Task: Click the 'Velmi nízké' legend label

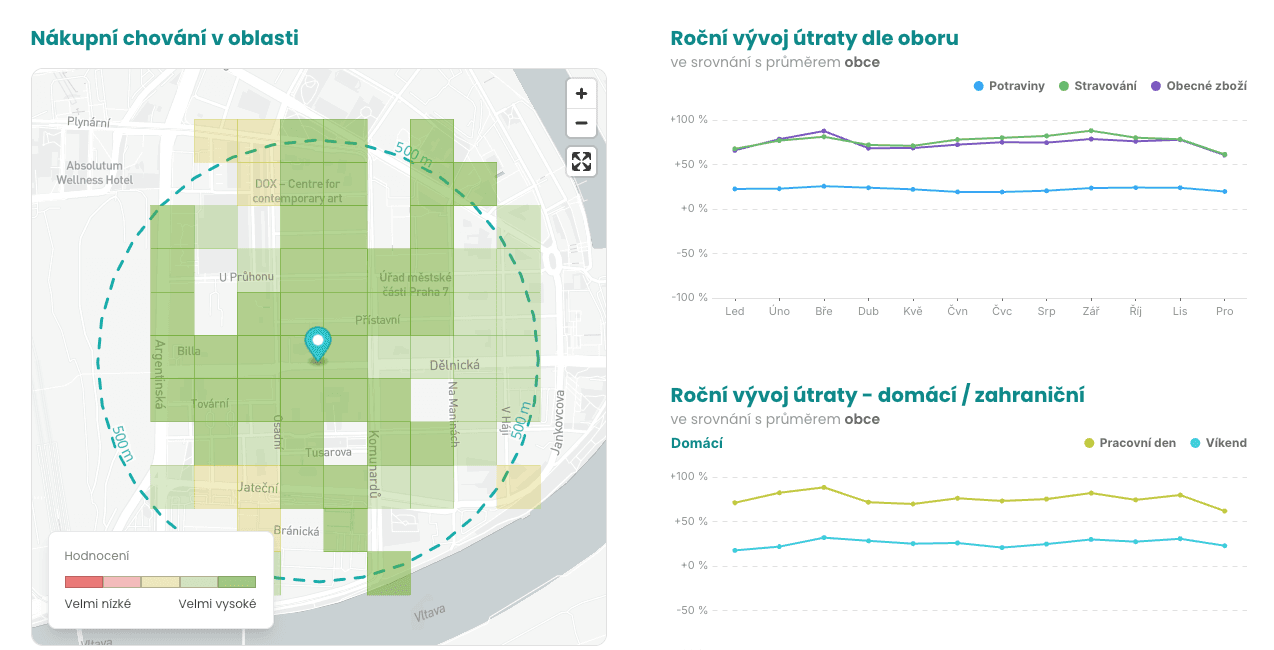Action: coord(98,604)
